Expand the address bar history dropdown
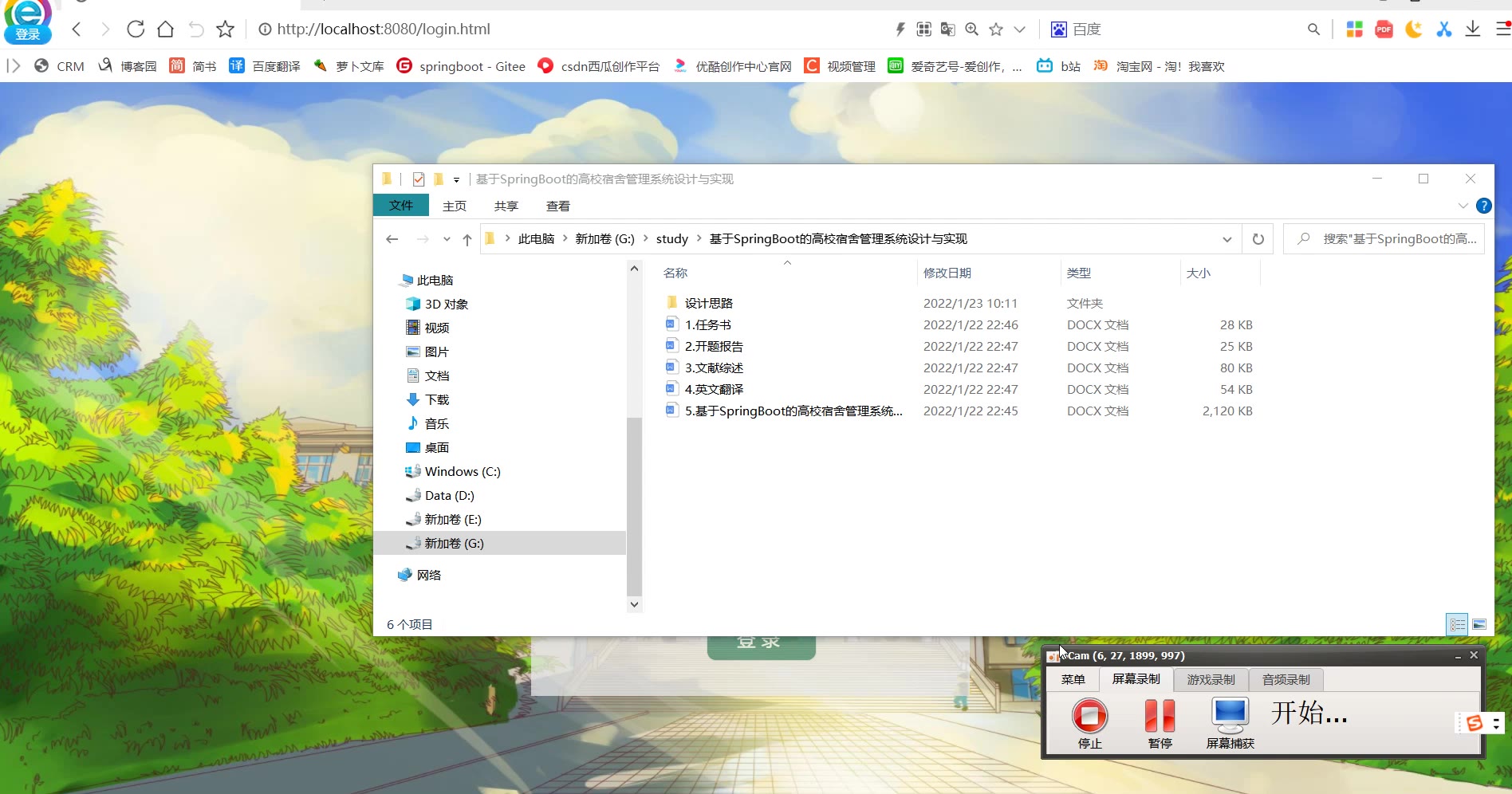 pyautogui.click(x=1227, y=239)
